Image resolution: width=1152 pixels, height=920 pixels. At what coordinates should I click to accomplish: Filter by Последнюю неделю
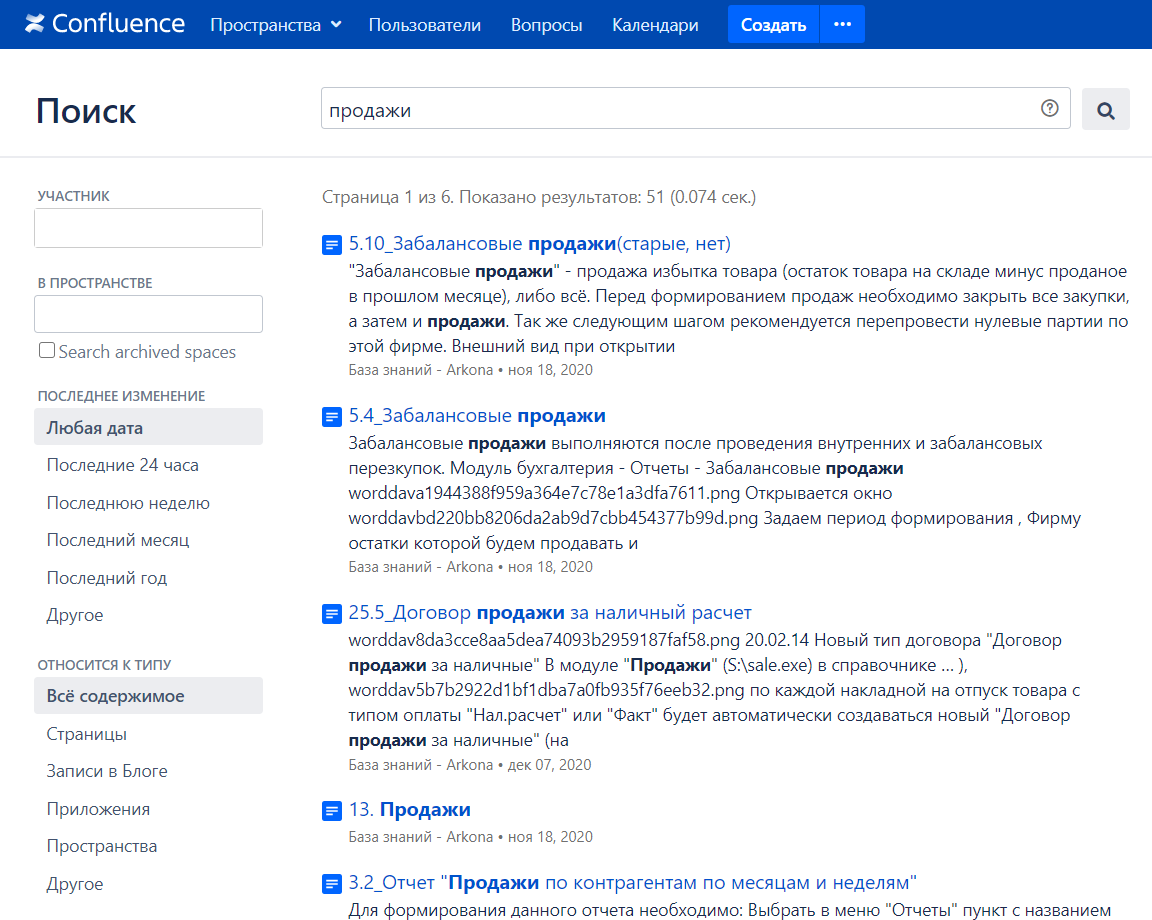tap(128, 503)
